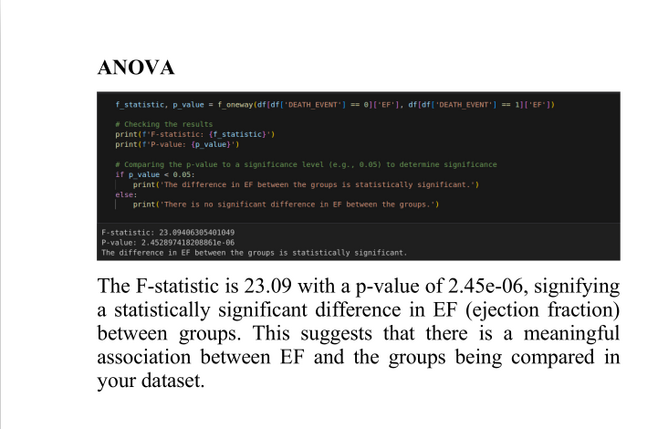Click the output line 'The difference in EF'
This screenshot has width=658, height=429.
(254, 252)
